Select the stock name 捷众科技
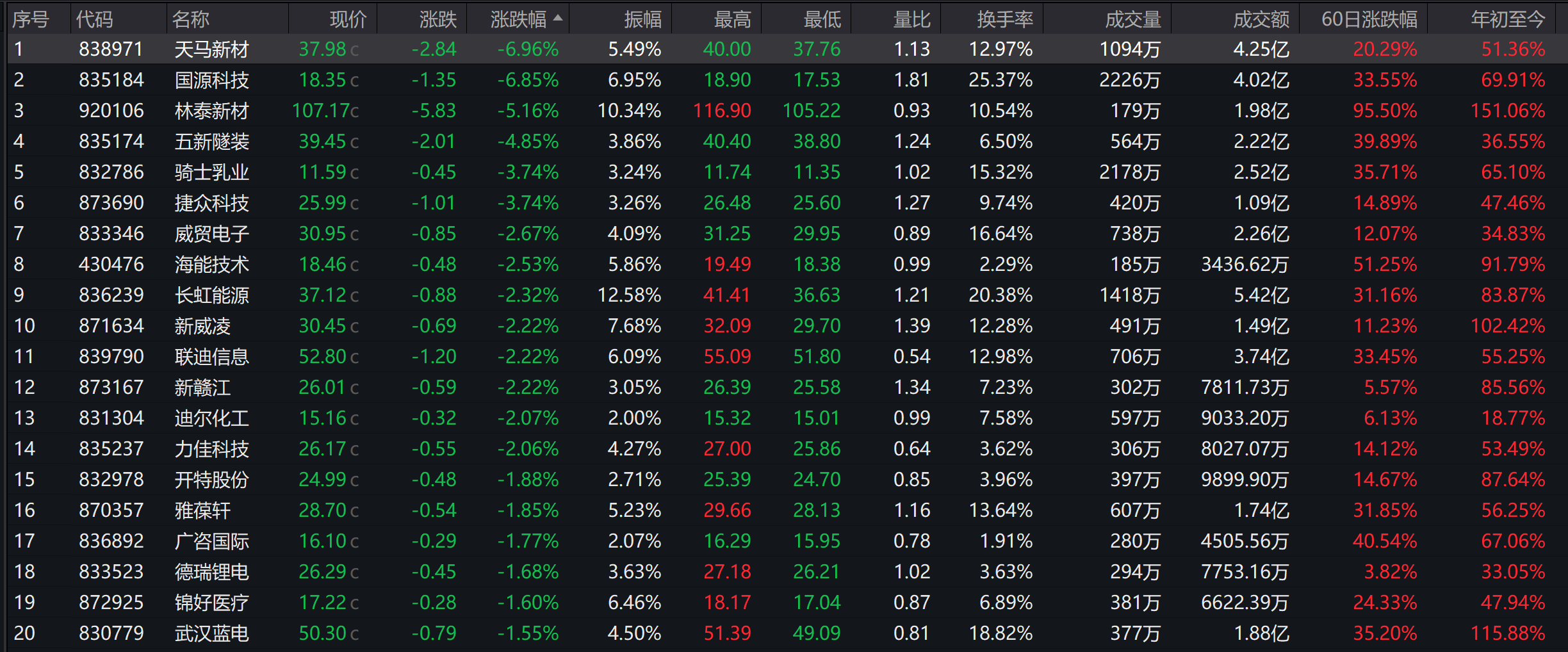This screenshot has height=652, width=1568. coord(211,203)
